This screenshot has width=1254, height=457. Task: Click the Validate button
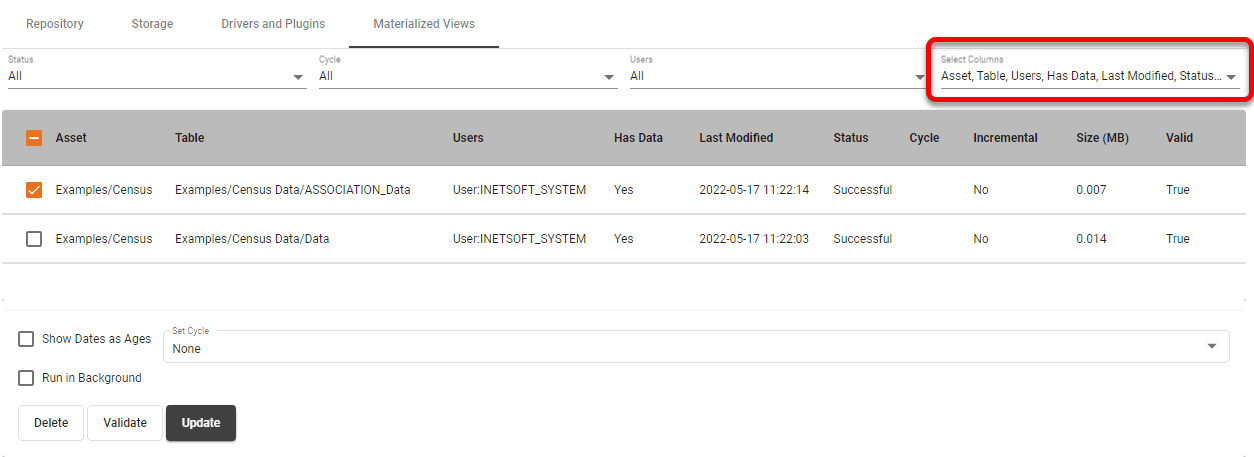point(125,423)
